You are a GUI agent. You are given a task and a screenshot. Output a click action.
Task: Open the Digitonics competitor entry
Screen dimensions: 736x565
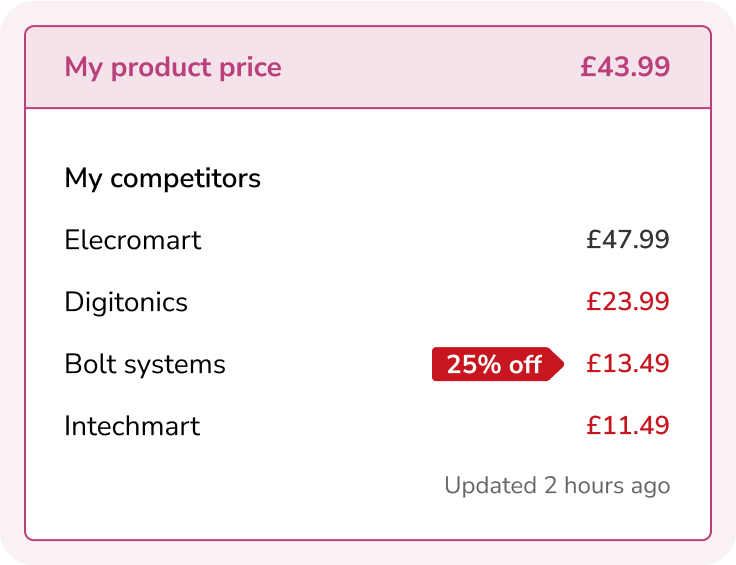[126, 302]
